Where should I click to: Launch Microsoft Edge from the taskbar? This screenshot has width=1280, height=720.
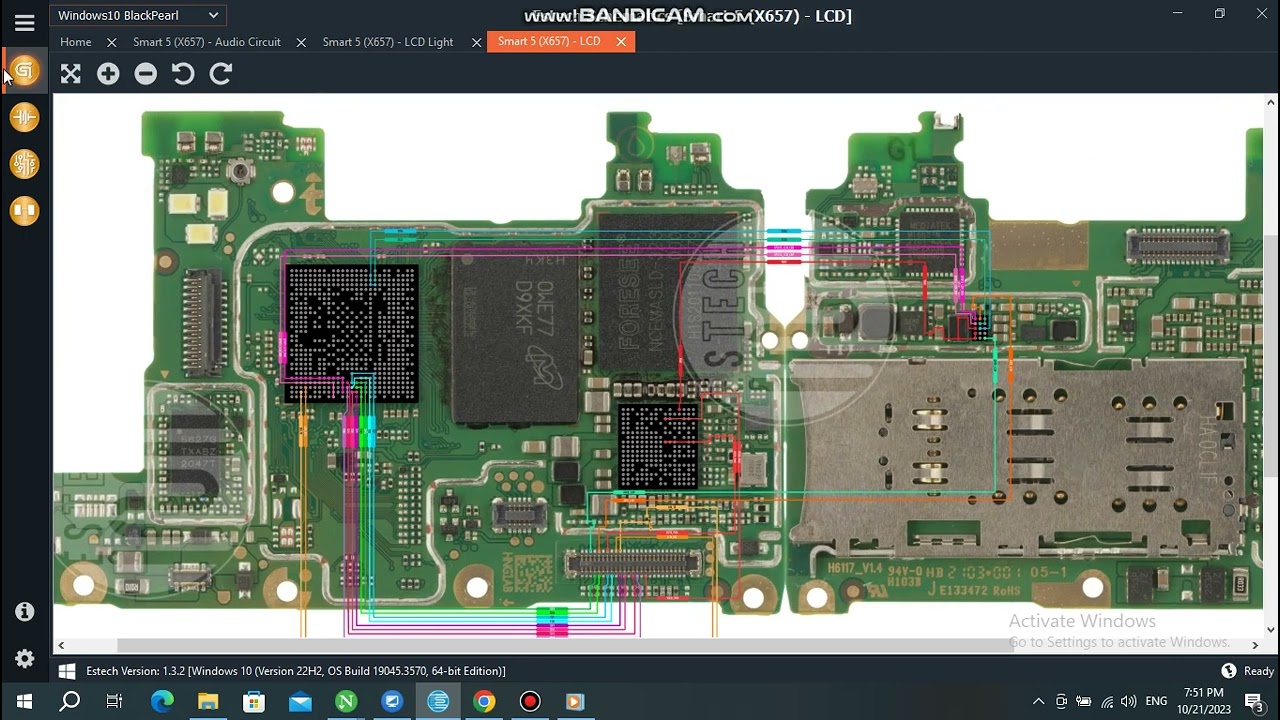(x=162, y=701)
